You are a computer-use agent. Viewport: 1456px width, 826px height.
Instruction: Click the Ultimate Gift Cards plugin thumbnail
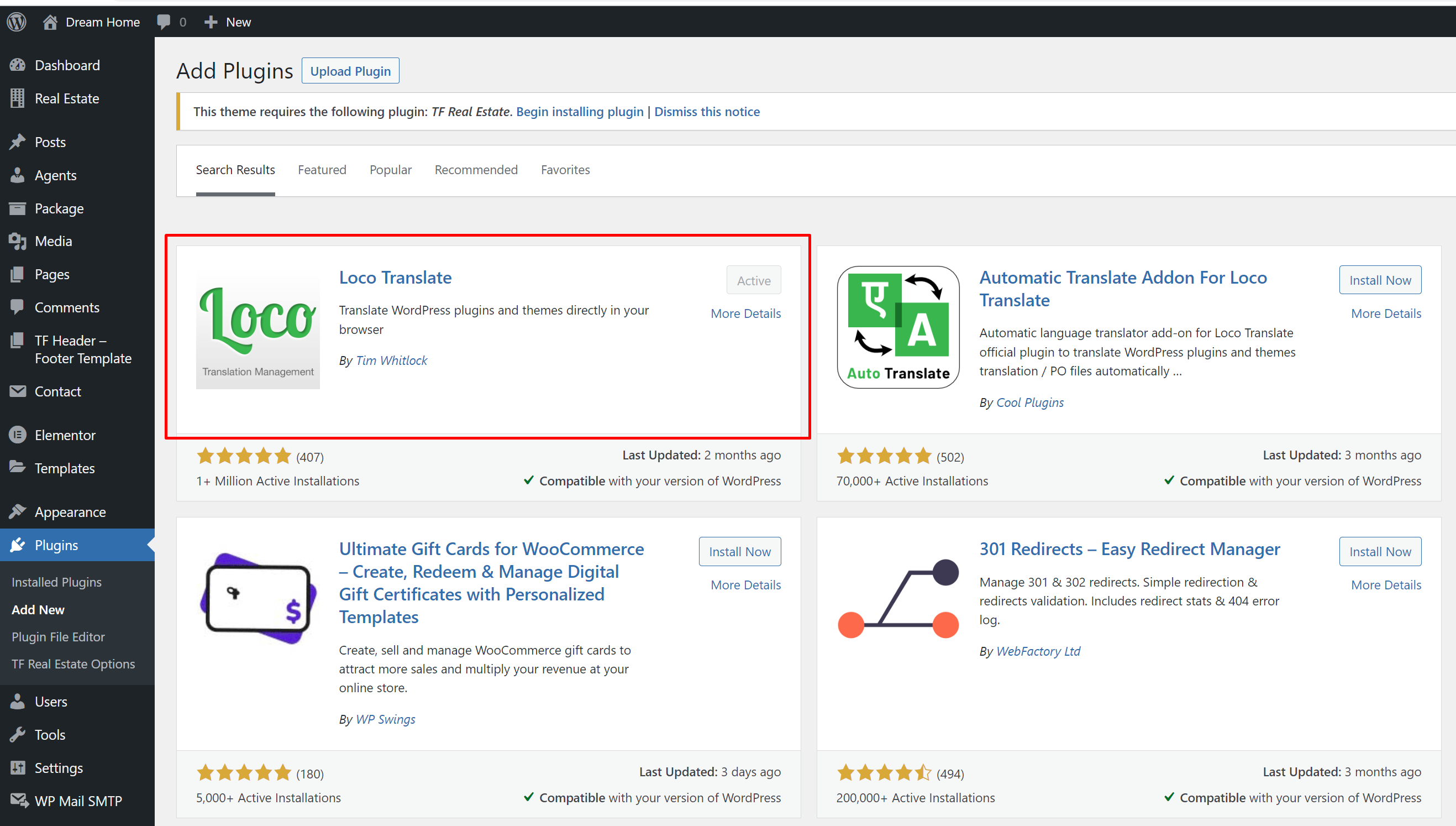pyautogui.click(x=257, y=599)
